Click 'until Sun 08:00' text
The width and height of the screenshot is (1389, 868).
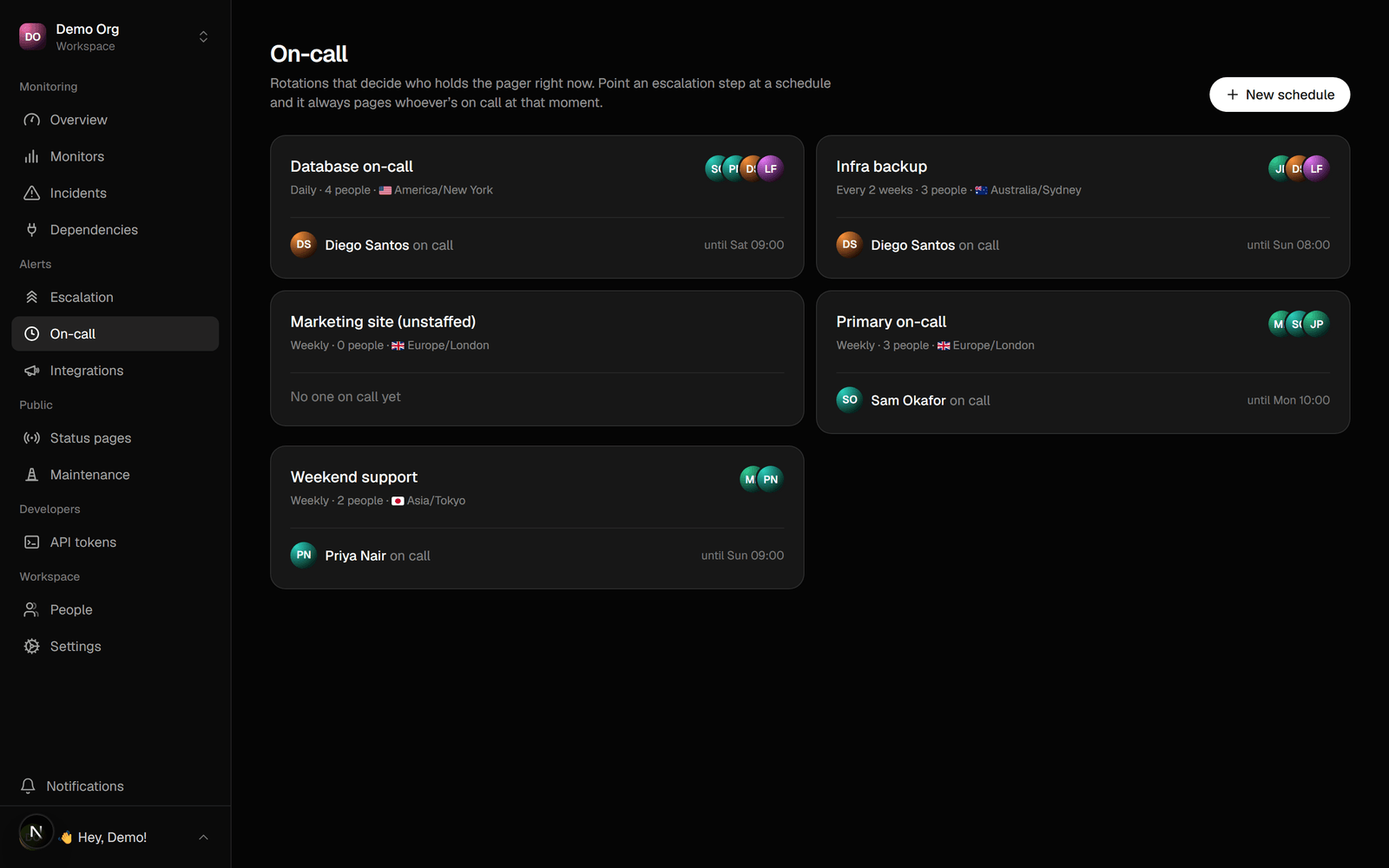(x=1288, y=245)
